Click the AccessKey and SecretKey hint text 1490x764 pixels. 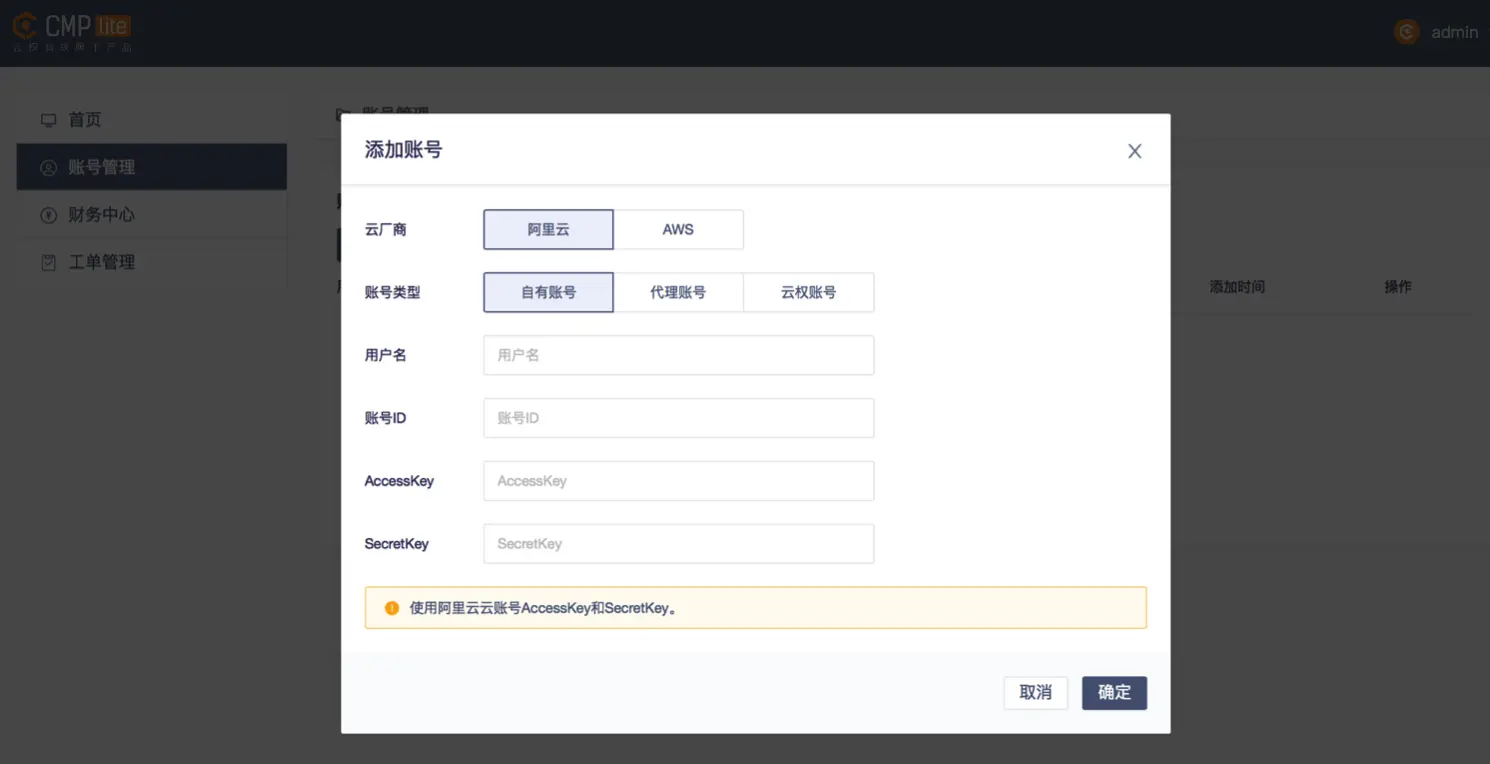(x=544, y=608)
